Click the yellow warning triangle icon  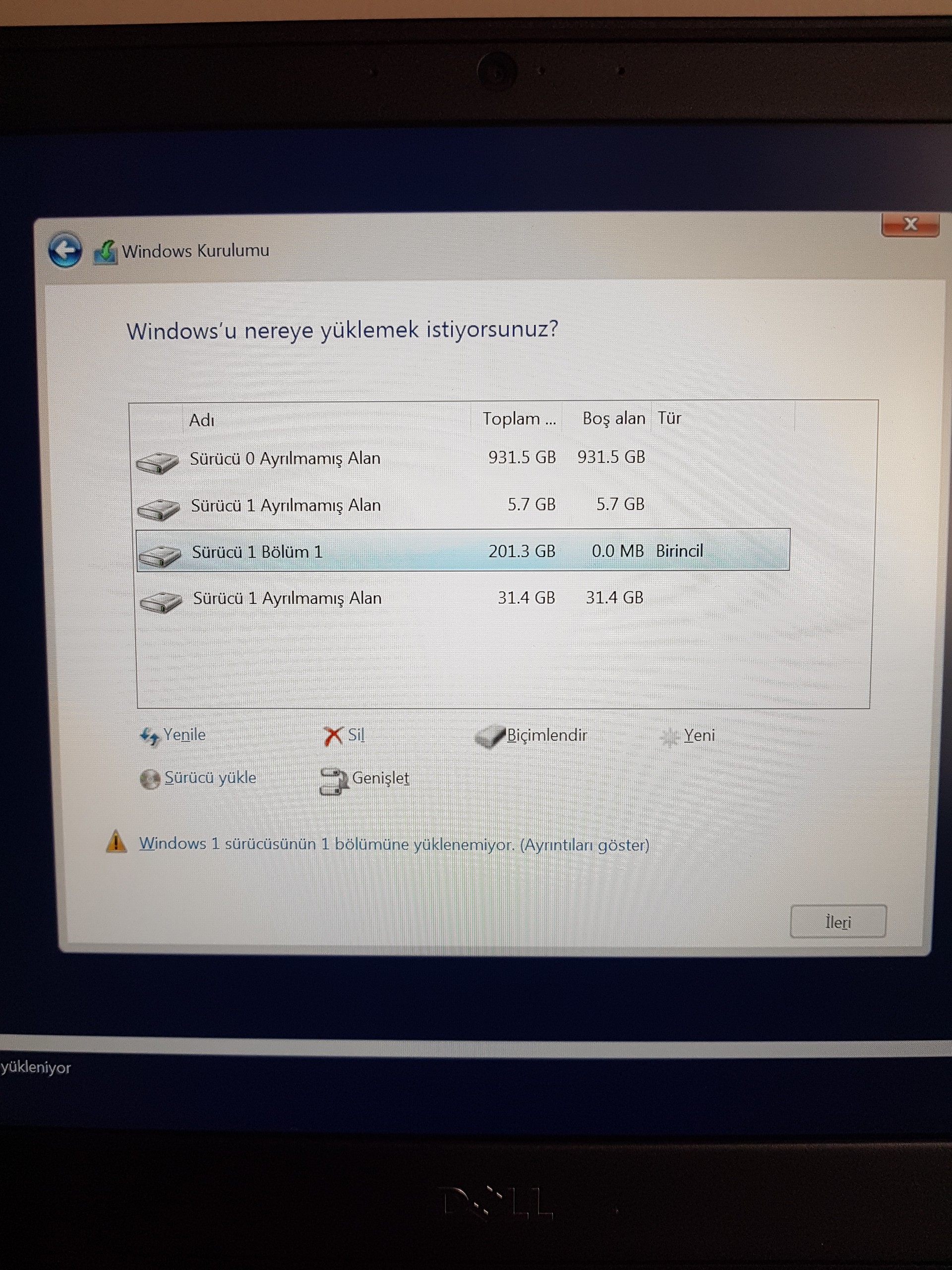117,842
